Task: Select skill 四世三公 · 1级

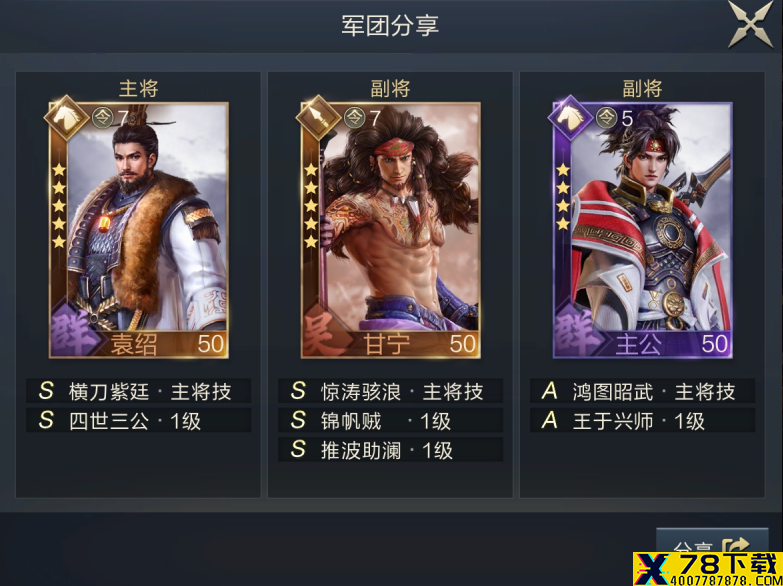Action: pos(139,421)
